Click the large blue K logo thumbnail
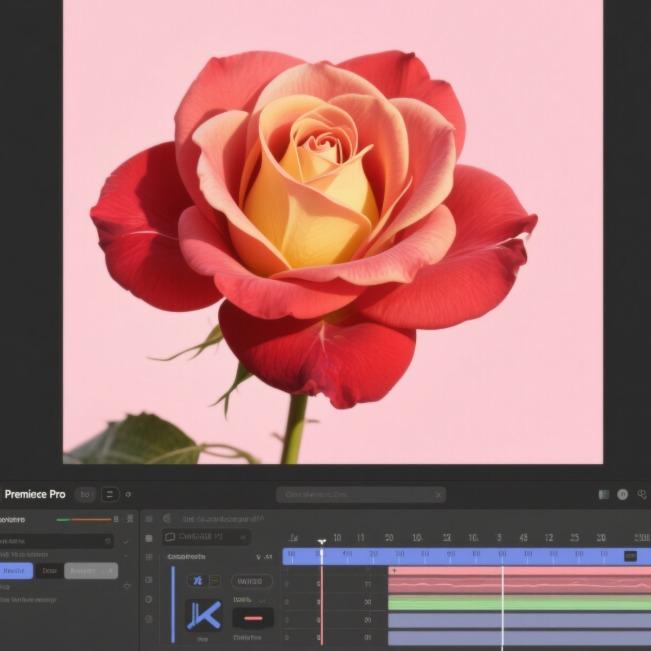 click(203, 614)
